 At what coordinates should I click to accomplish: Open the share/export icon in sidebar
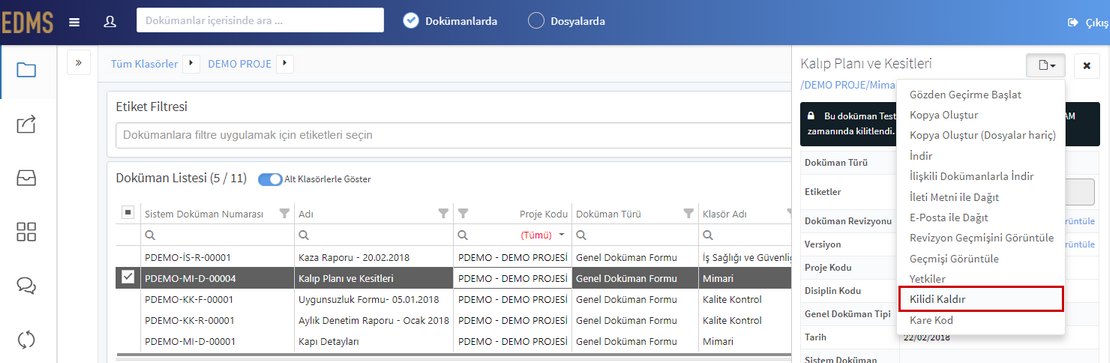26,125
